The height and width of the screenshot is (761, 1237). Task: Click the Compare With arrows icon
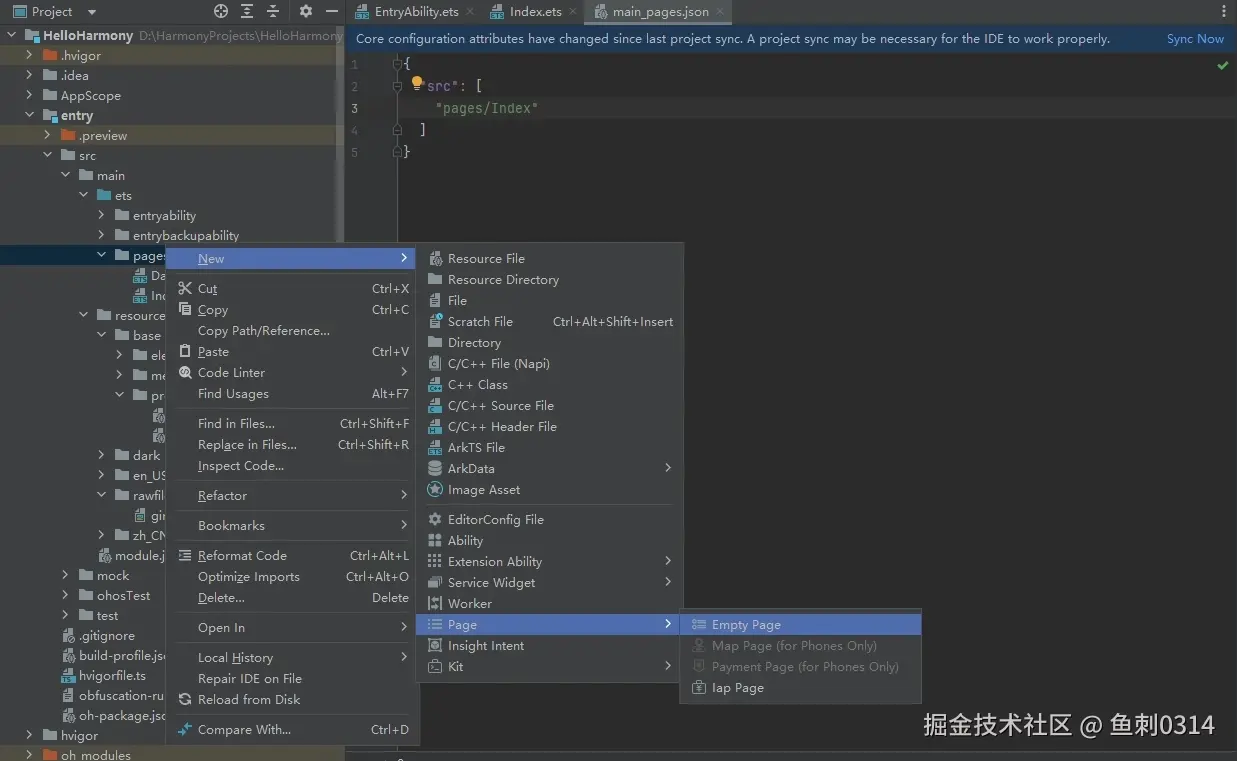tap(185, 729)
